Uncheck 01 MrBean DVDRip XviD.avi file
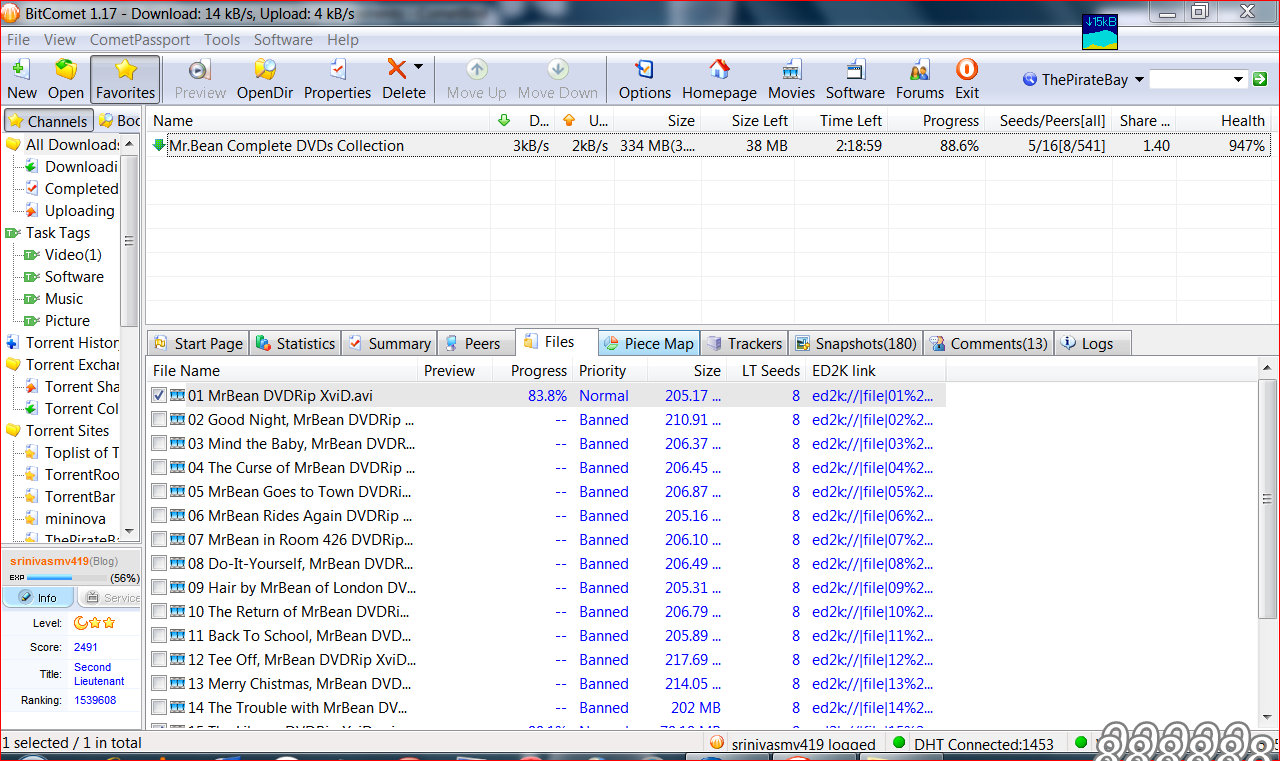The width and height of the screenshot is (1280, 761). (x=159, y=396)
